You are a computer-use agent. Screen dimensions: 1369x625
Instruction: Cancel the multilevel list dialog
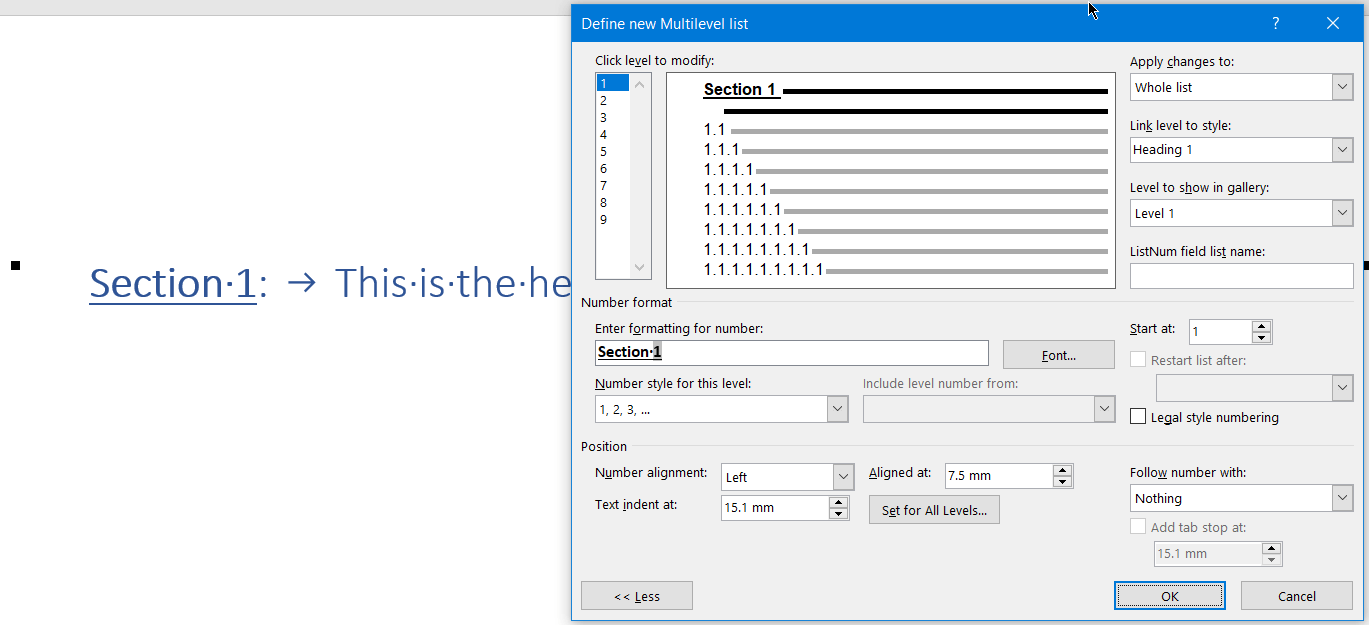click(1297, 596)
